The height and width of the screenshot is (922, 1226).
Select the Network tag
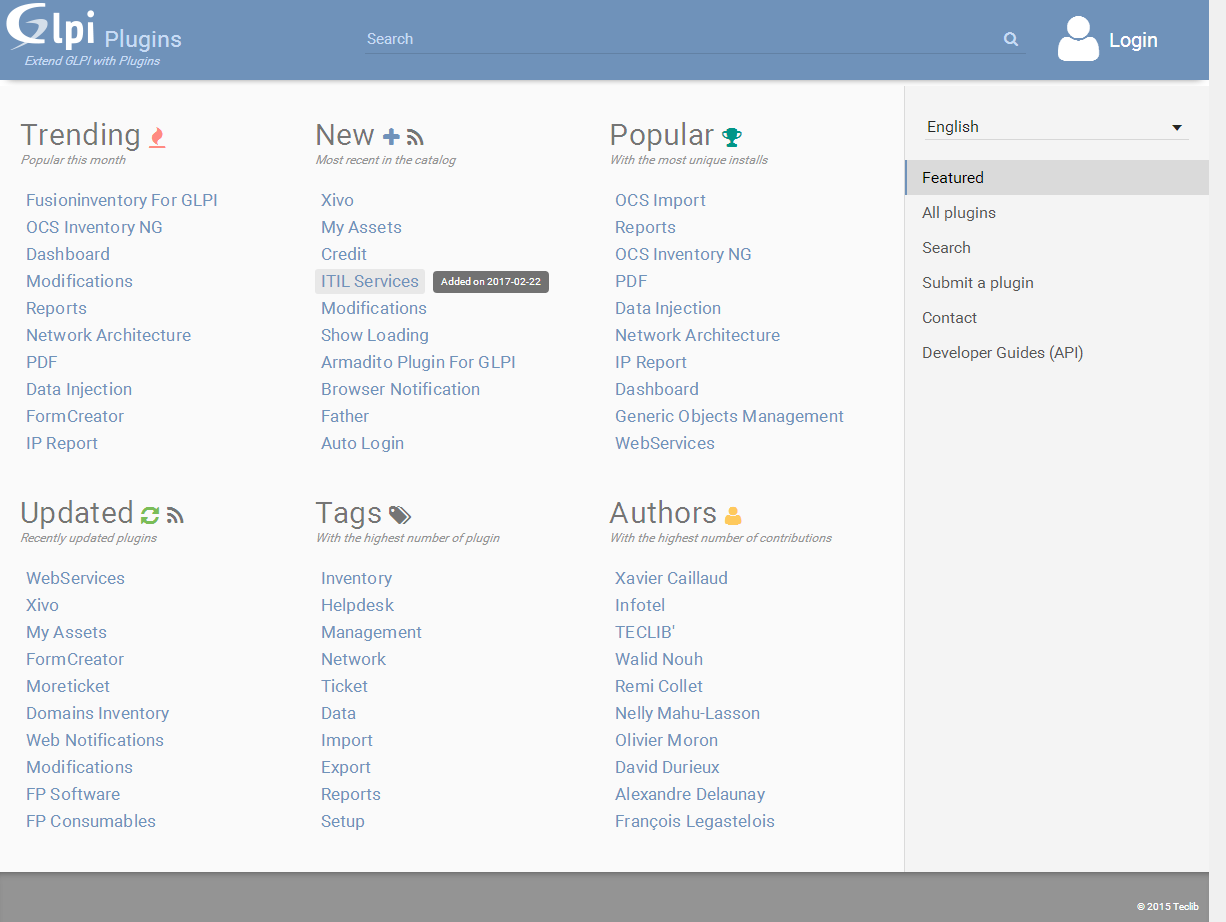click(353, 659)
